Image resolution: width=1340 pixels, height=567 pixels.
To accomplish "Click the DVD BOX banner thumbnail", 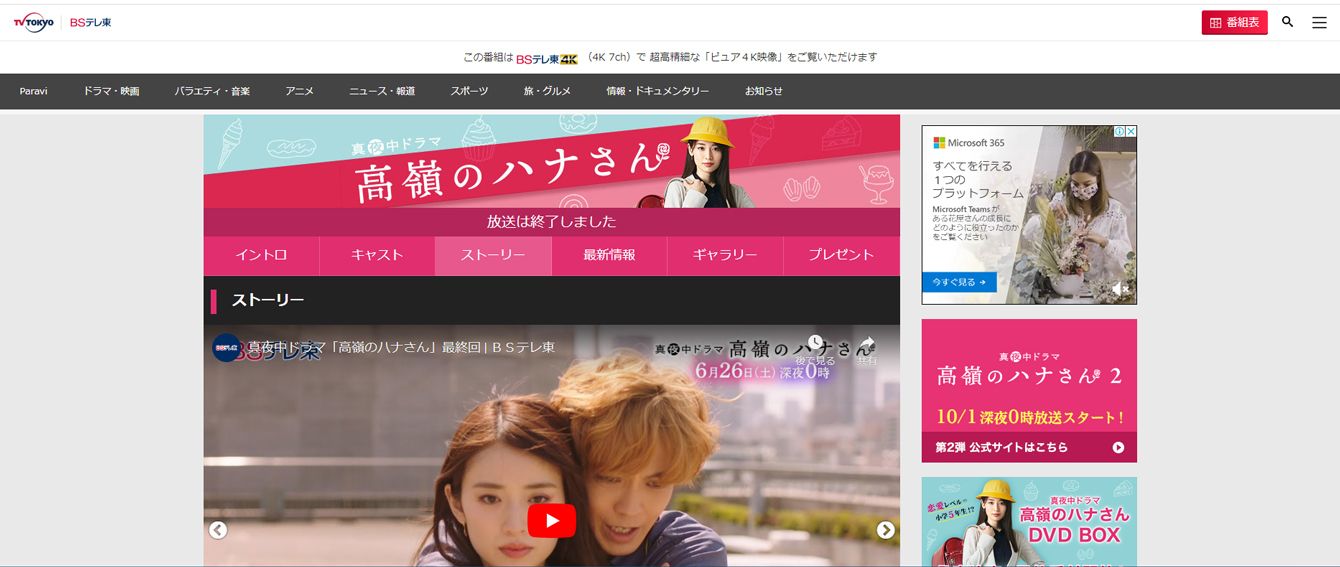I will coord(1029,522).
